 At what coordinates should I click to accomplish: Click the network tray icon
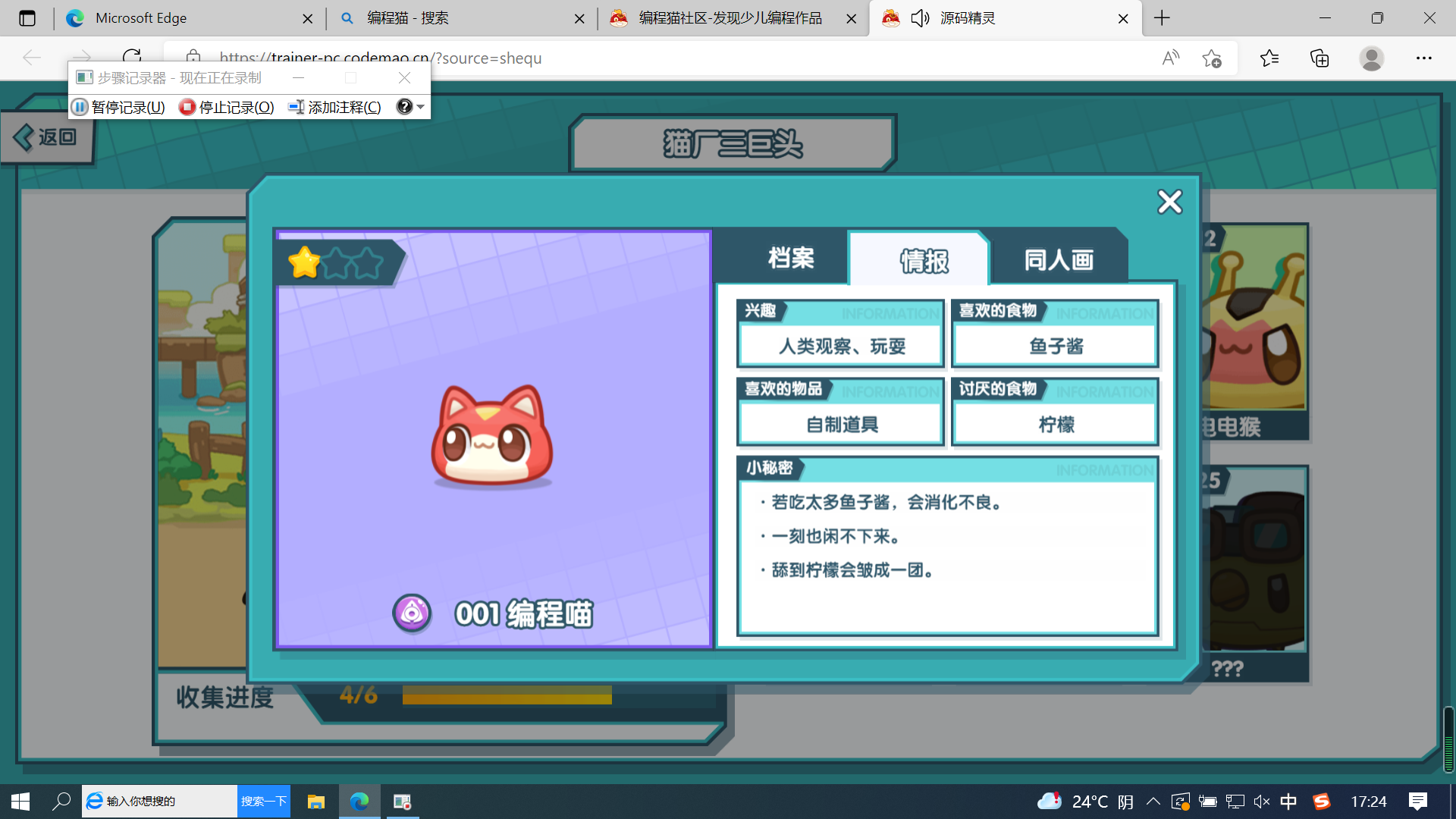(x=1235, y=802)
